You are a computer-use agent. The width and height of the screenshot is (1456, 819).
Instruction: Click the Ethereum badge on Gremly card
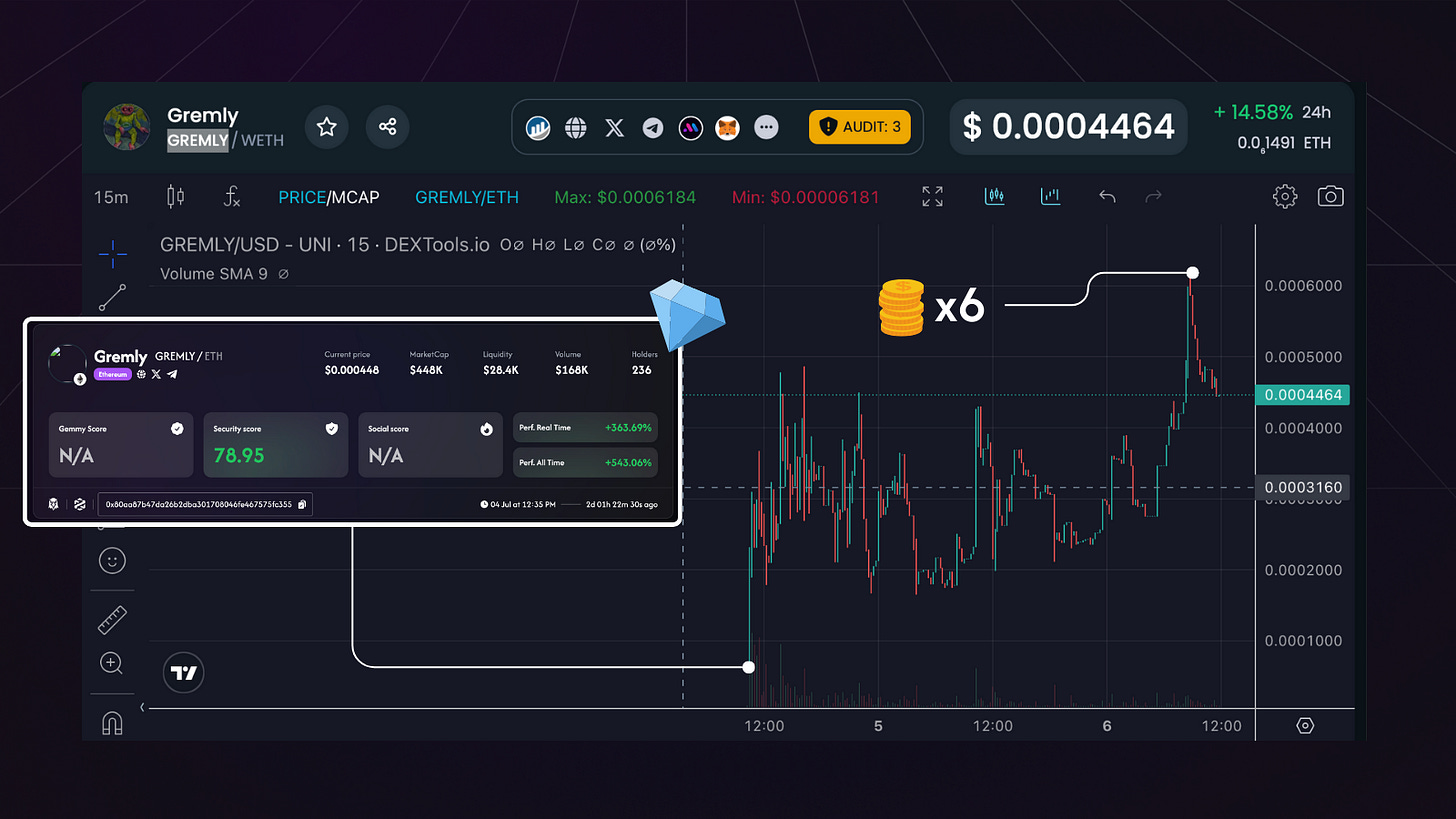point(113,374)
